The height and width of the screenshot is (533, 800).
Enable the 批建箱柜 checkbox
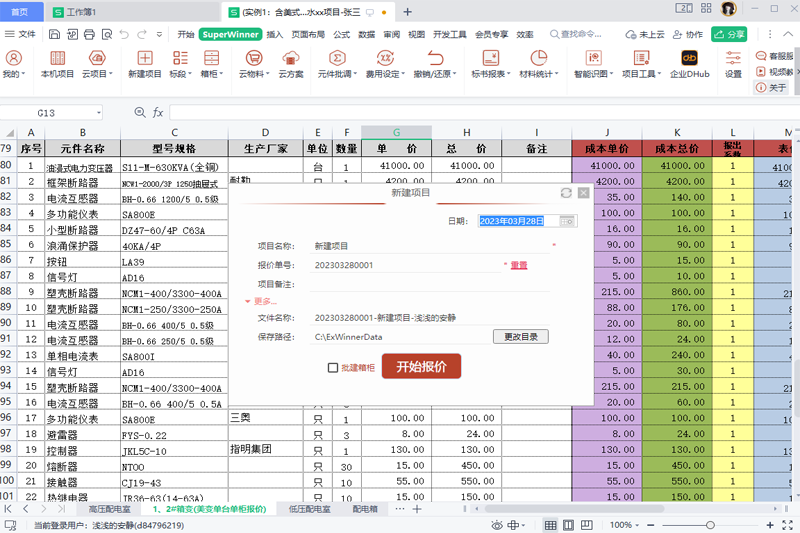click(334, 368)
